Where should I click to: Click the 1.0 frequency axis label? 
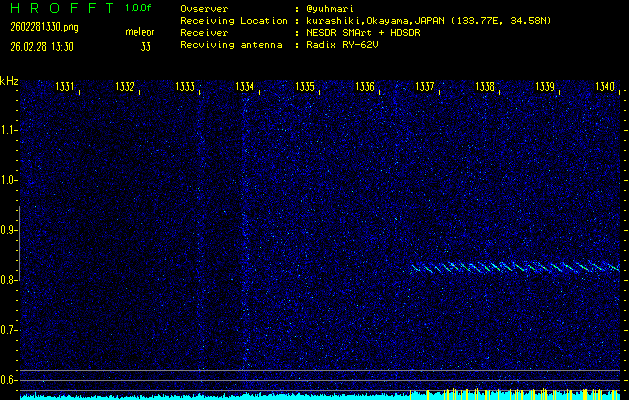(x=9, y=180)
